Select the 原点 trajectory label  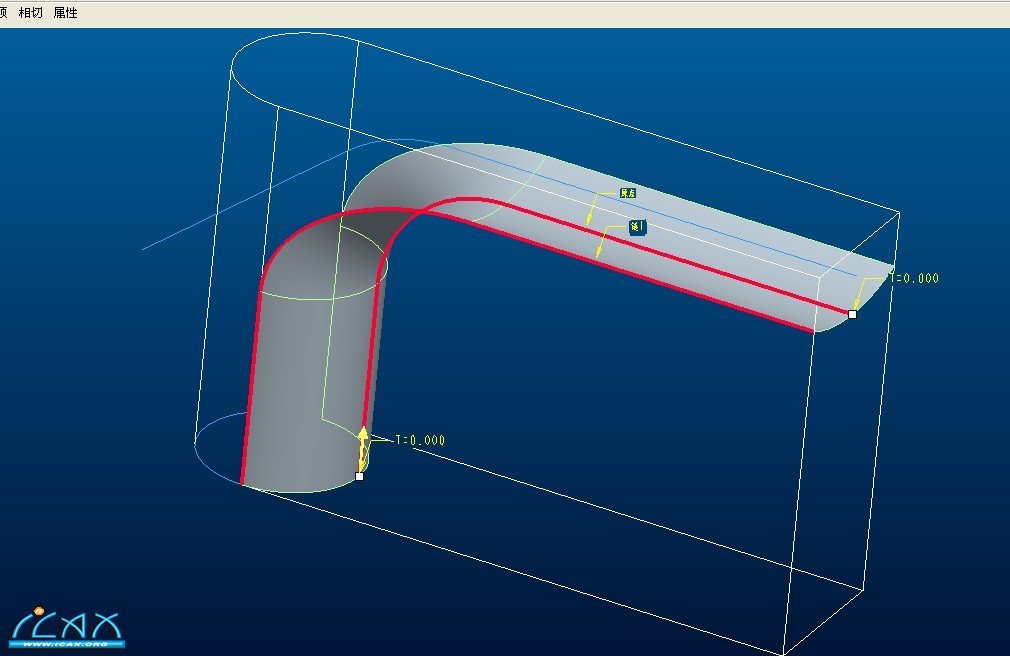click(x=628, y=192)
